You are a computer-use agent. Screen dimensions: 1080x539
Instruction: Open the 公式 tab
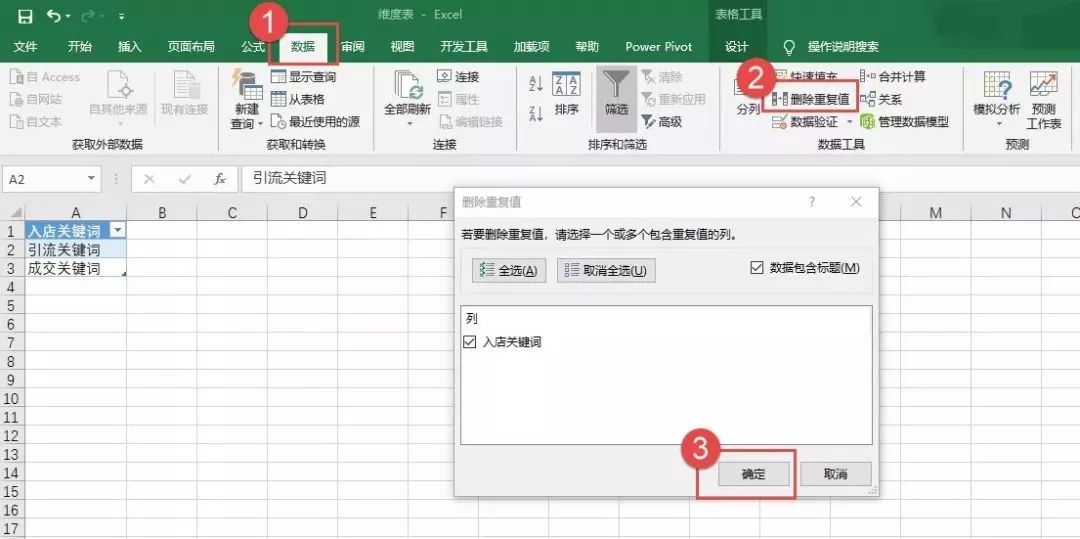point(253,47)
